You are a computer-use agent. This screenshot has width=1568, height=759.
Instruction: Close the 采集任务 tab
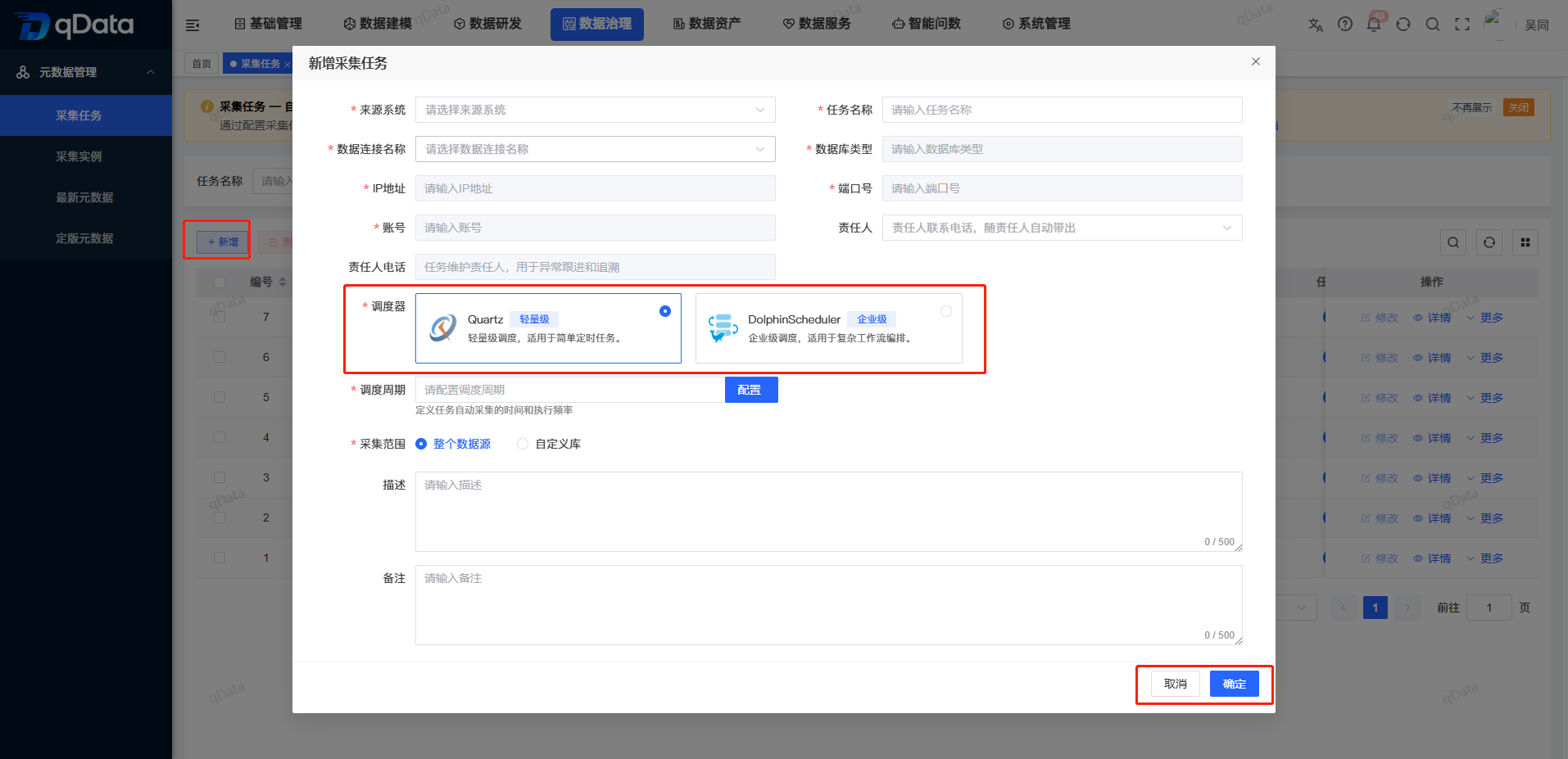288,64
